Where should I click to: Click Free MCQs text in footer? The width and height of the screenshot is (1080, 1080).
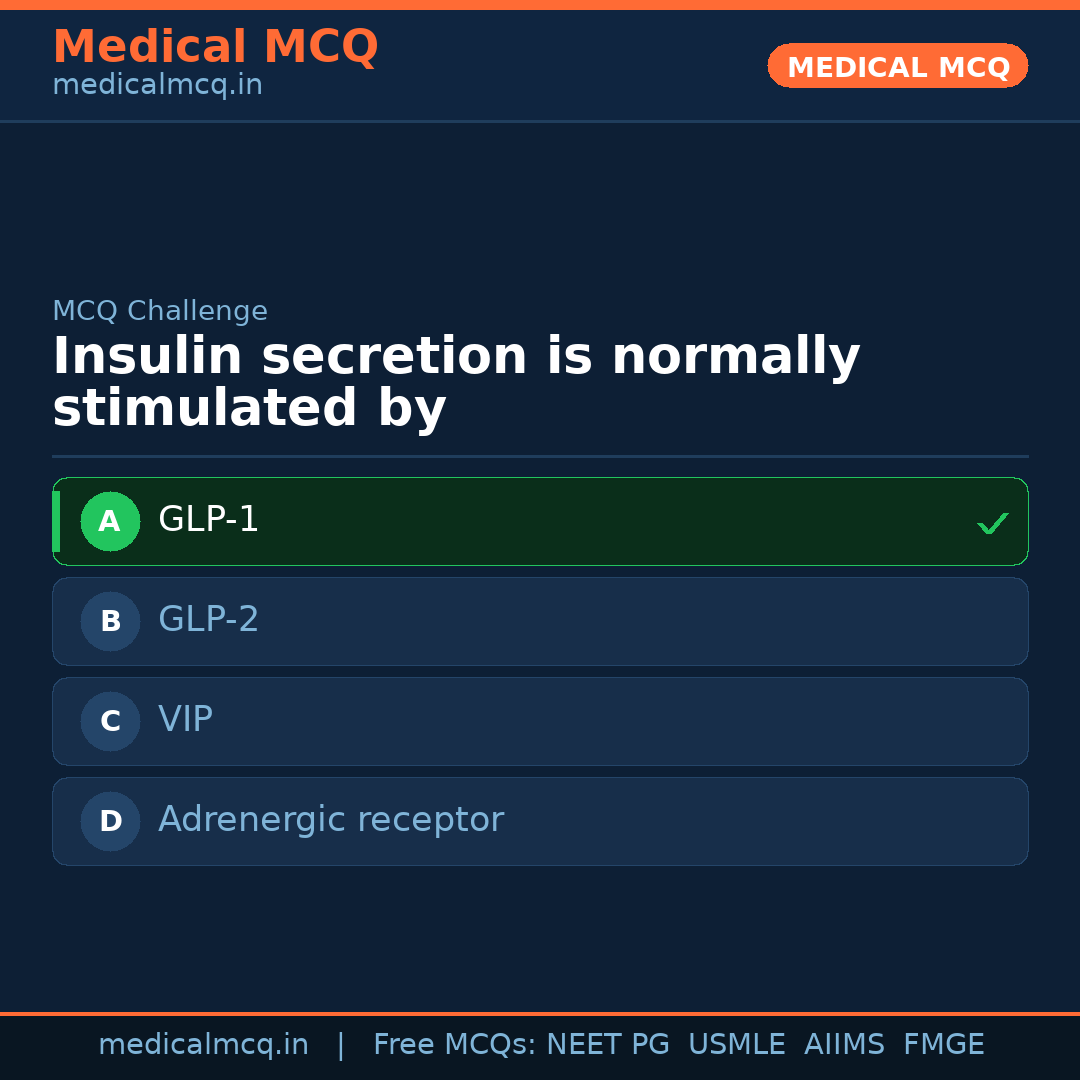click(454, 1045)
